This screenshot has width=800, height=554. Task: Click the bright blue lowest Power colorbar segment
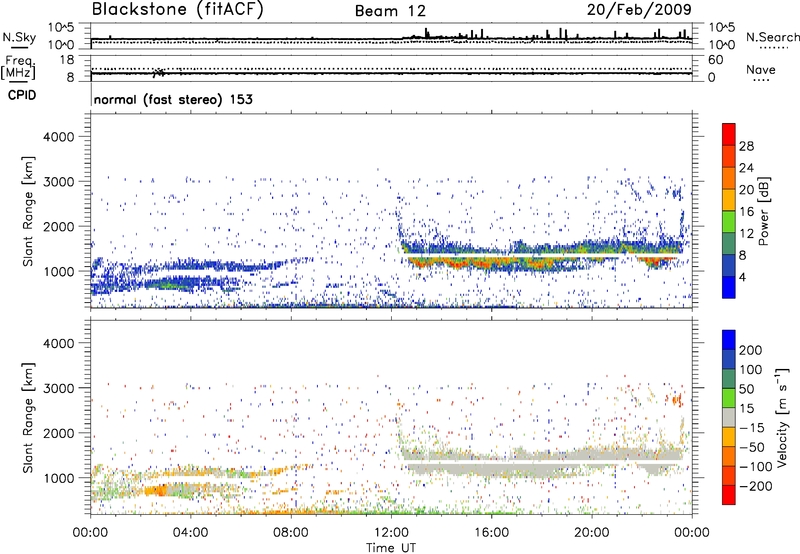(729, 287)
